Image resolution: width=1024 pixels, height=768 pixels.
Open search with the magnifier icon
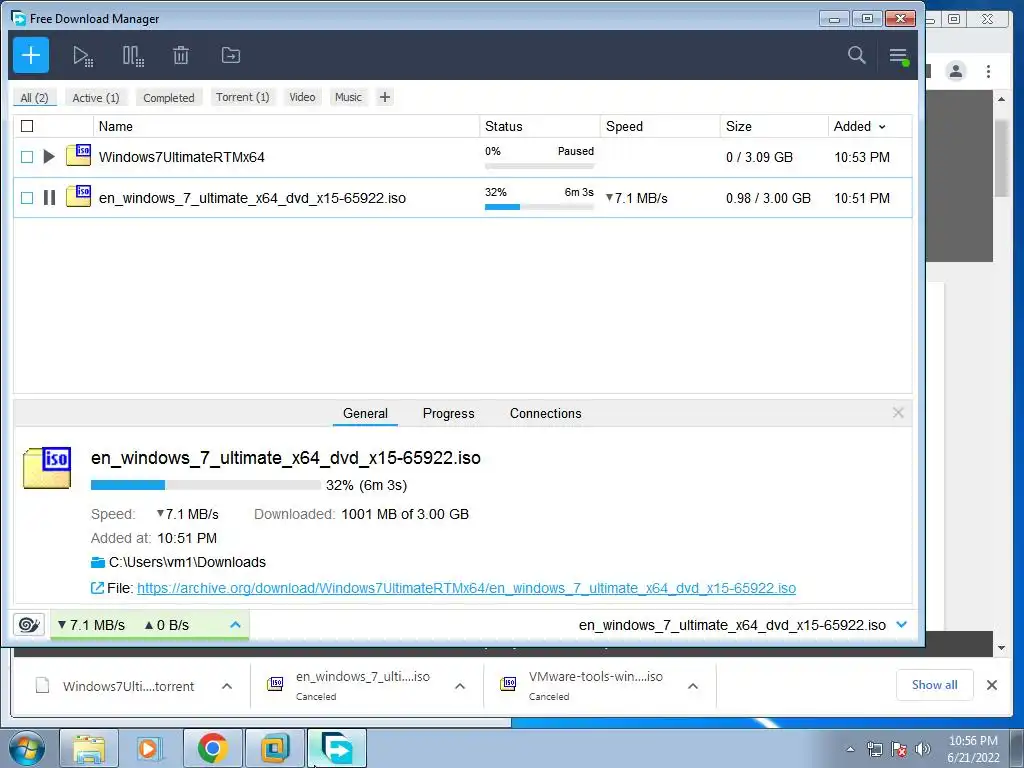(x=856, y=55)
